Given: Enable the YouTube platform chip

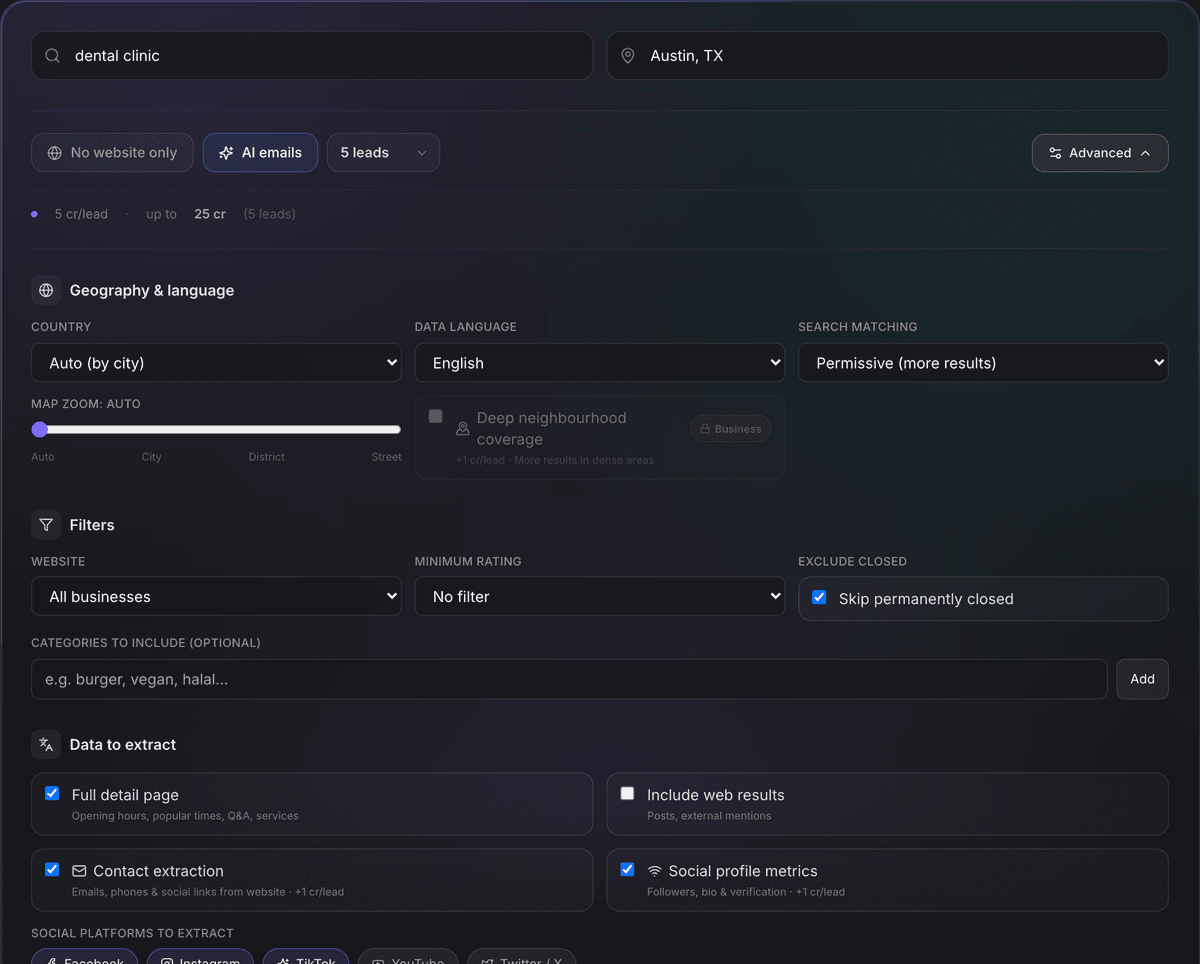Looking at the screenshot, I should (408, 957).
